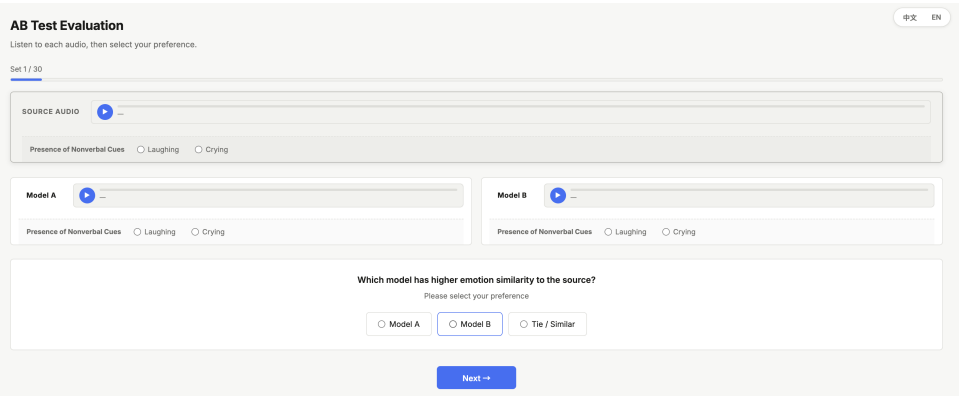Switch language to EN
Viewport: 959px width, 396px height.
tap(936, 18)
